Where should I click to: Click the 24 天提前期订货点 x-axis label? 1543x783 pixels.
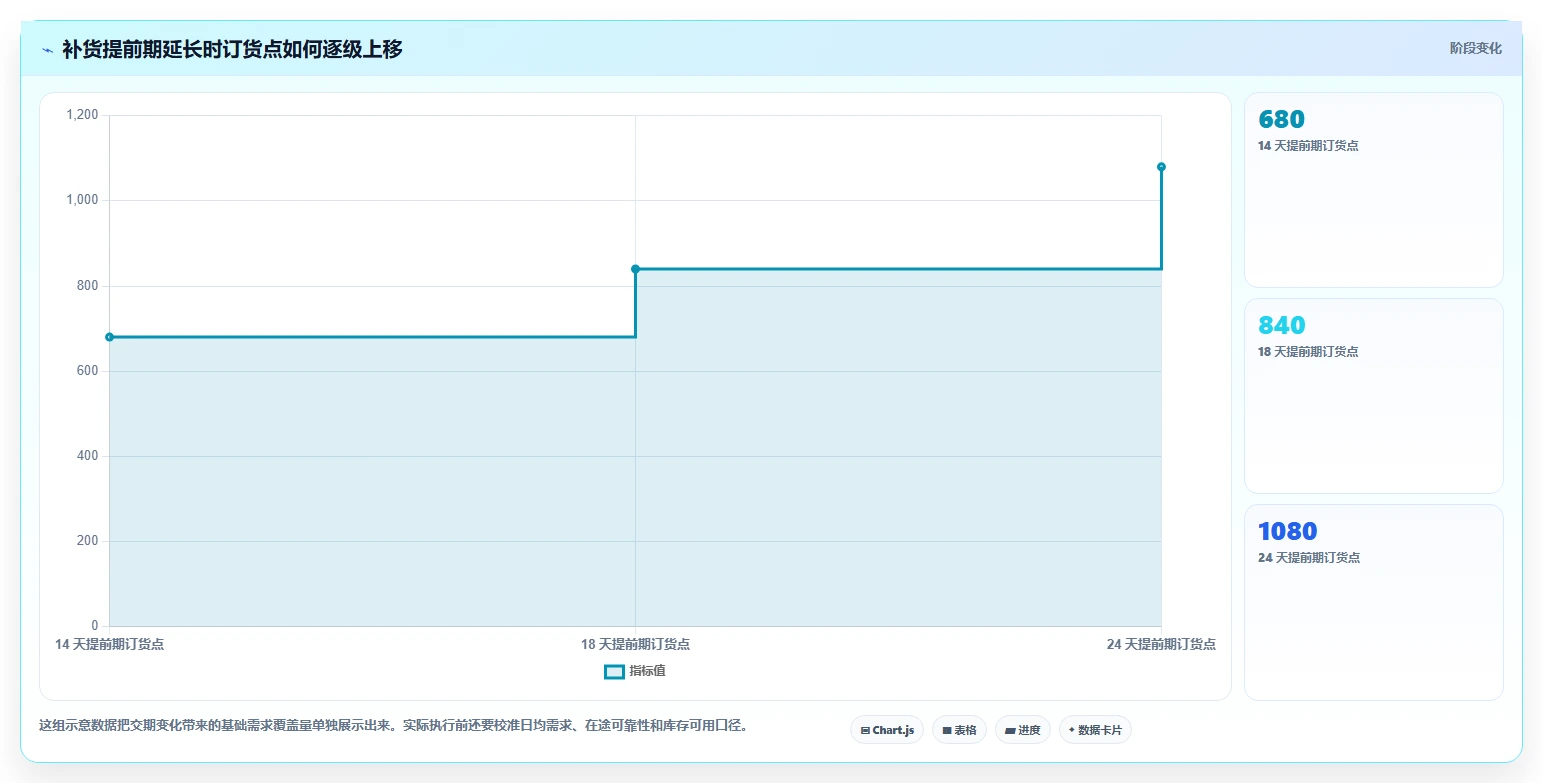[x=1161, y=644]
